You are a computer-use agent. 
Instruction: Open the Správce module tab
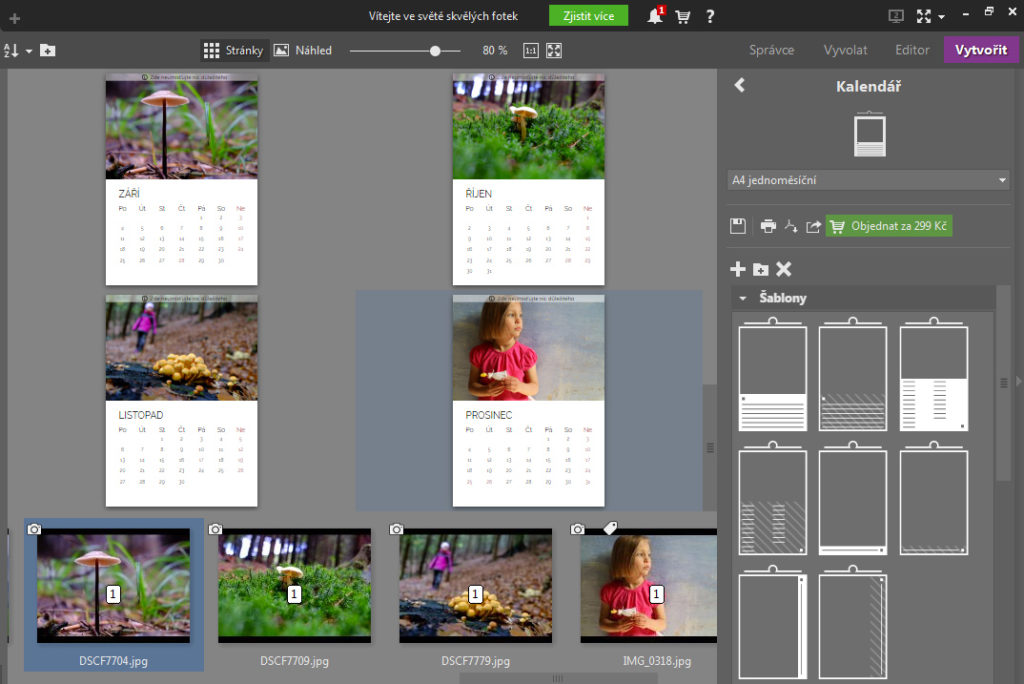pyautogui.click(x=772, y=50)
